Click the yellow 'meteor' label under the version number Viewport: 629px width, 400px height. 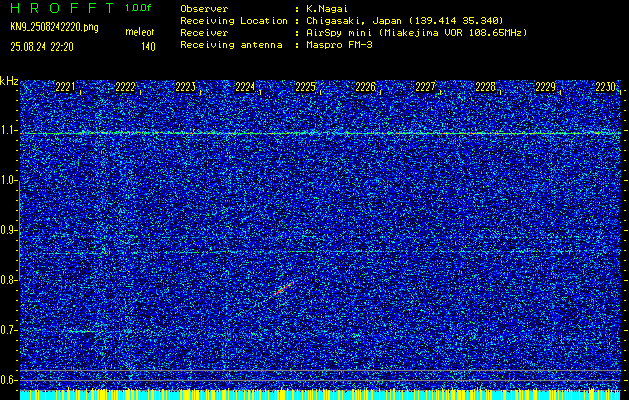(x=140, y=32)
